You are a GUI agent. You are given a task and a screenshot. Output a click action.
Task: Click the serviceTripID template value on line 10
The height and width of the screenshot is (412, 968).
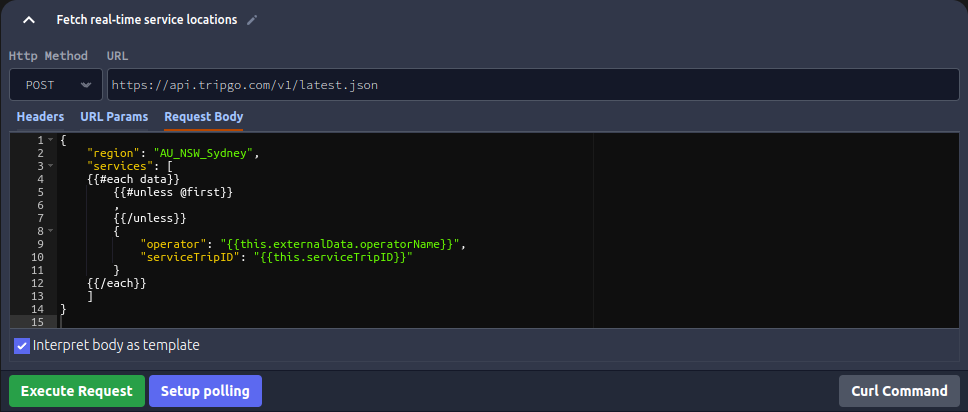[330, 257]
